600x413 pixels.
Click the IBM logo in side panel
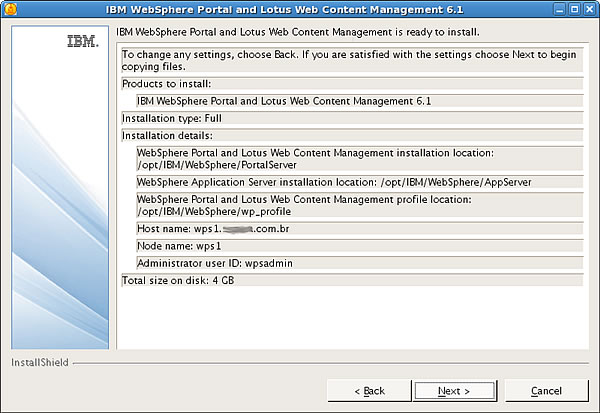83,41
